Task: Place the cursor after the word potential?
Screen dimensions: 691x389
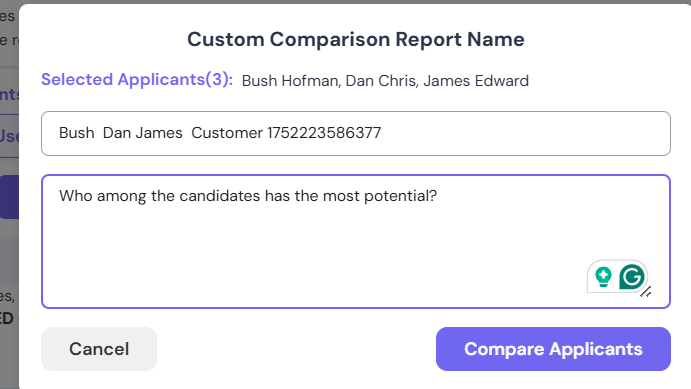Action: pos(437,196)
